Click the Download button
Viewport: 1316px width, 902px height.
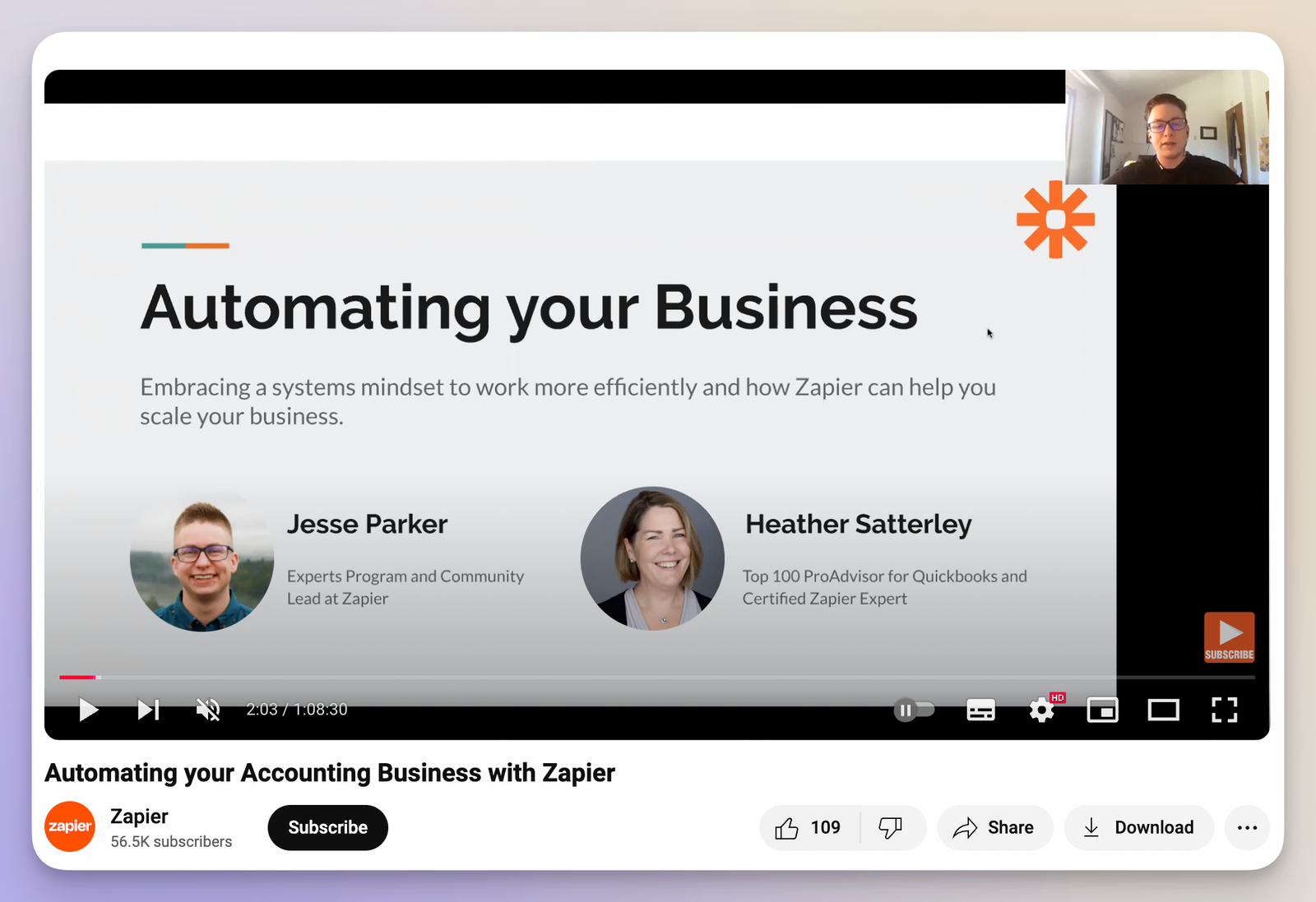tap(1139, 827)
